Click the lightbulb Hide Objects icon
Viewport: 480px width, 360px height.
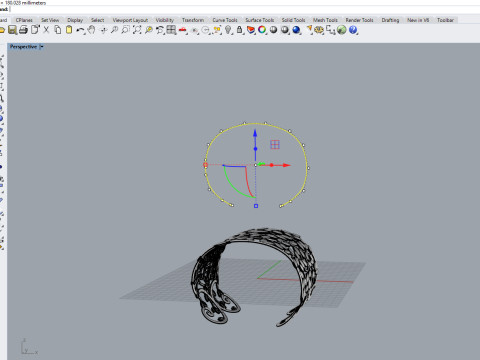click(x=228, y=30)
